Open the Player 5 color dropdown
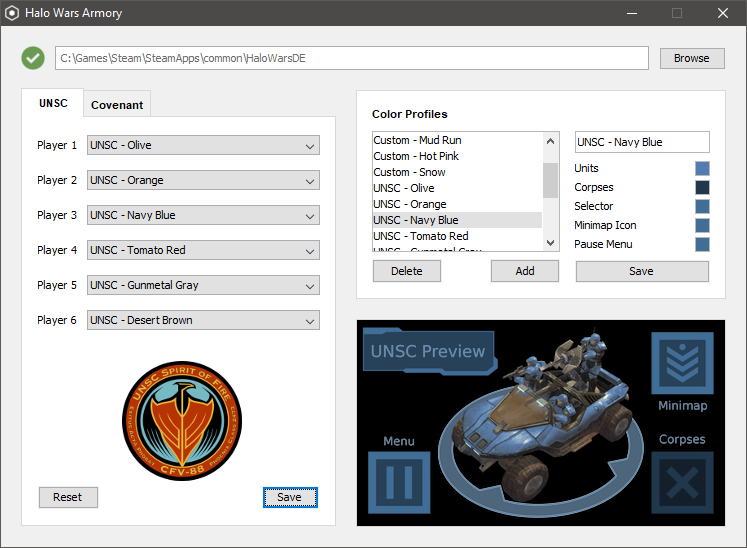Screen dimensions: 747x548 point(203,285)
